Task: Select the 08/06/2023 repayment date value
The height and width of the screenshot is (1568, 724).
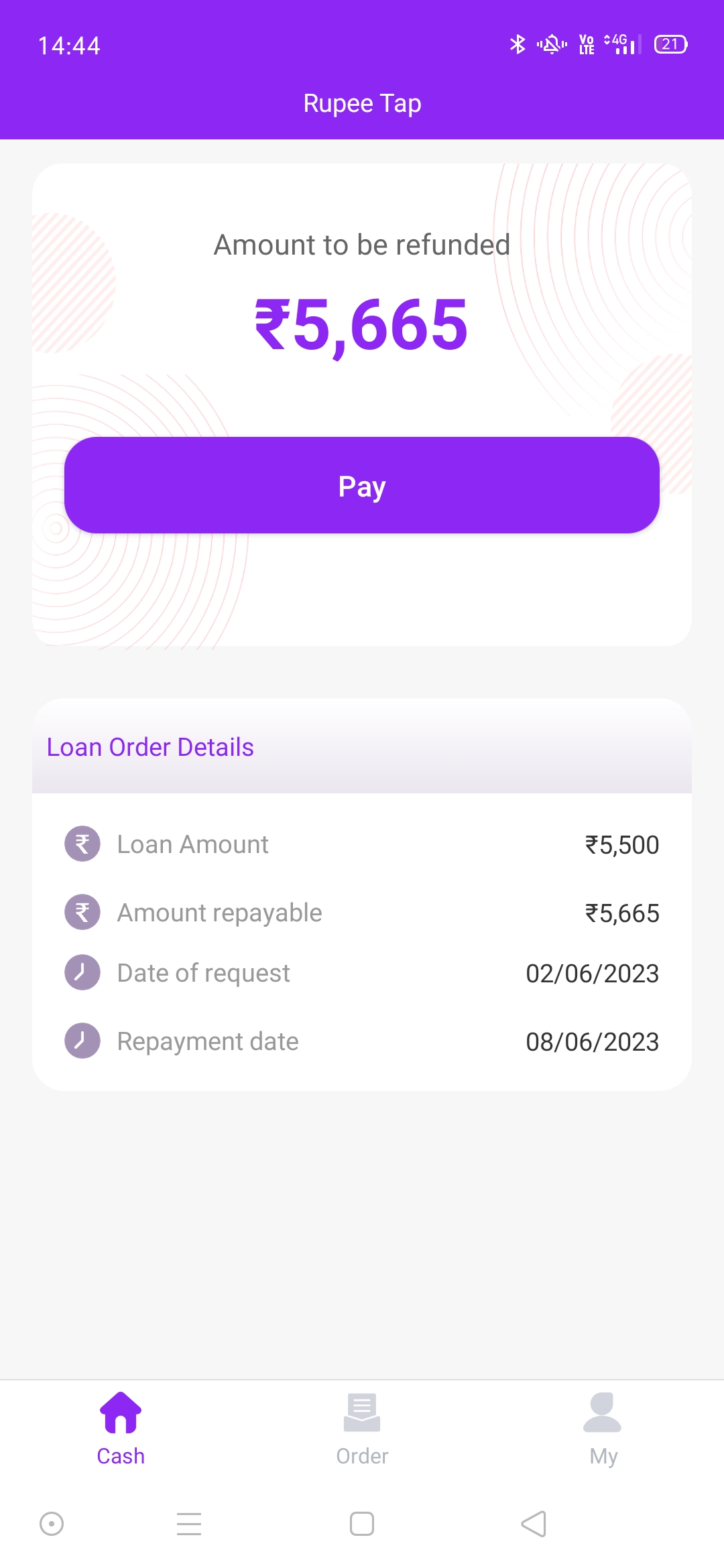Action: click(592, 1042)
